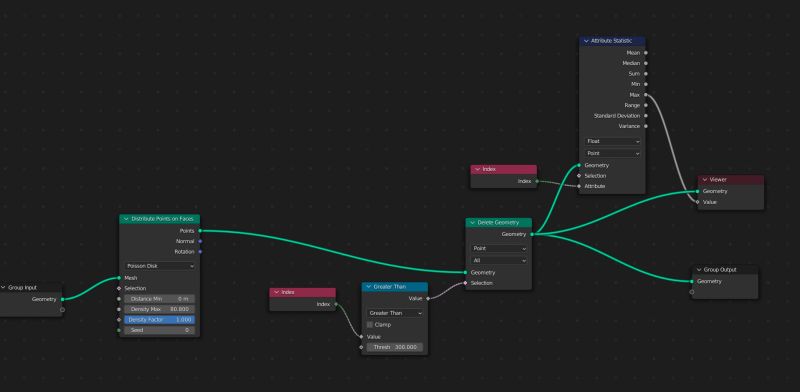Collapse the Distribute Points on Faces node
Viewport: 800px width, 392px height.
pyautogui.click(x=126, y=219)
